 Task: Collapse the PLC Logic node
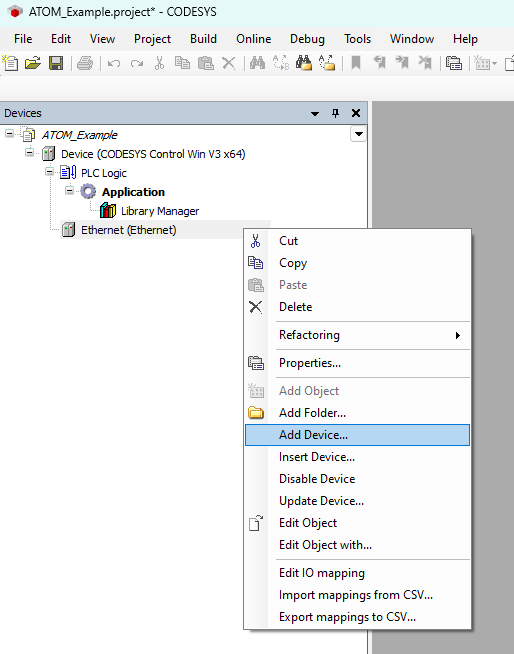[49, 171]
